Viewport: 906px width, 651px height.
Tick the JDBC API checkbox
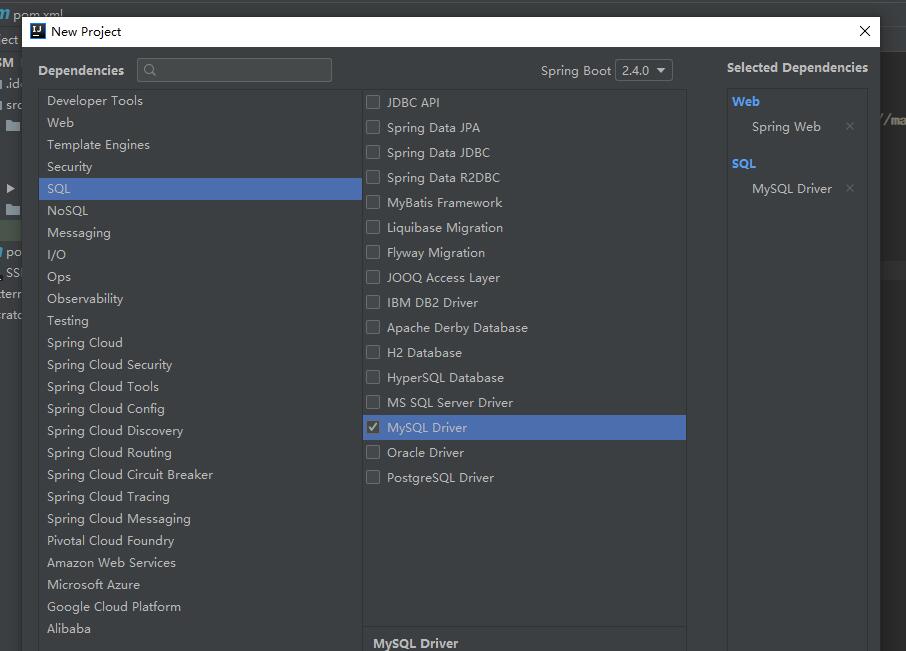click(x=373, y=103)
